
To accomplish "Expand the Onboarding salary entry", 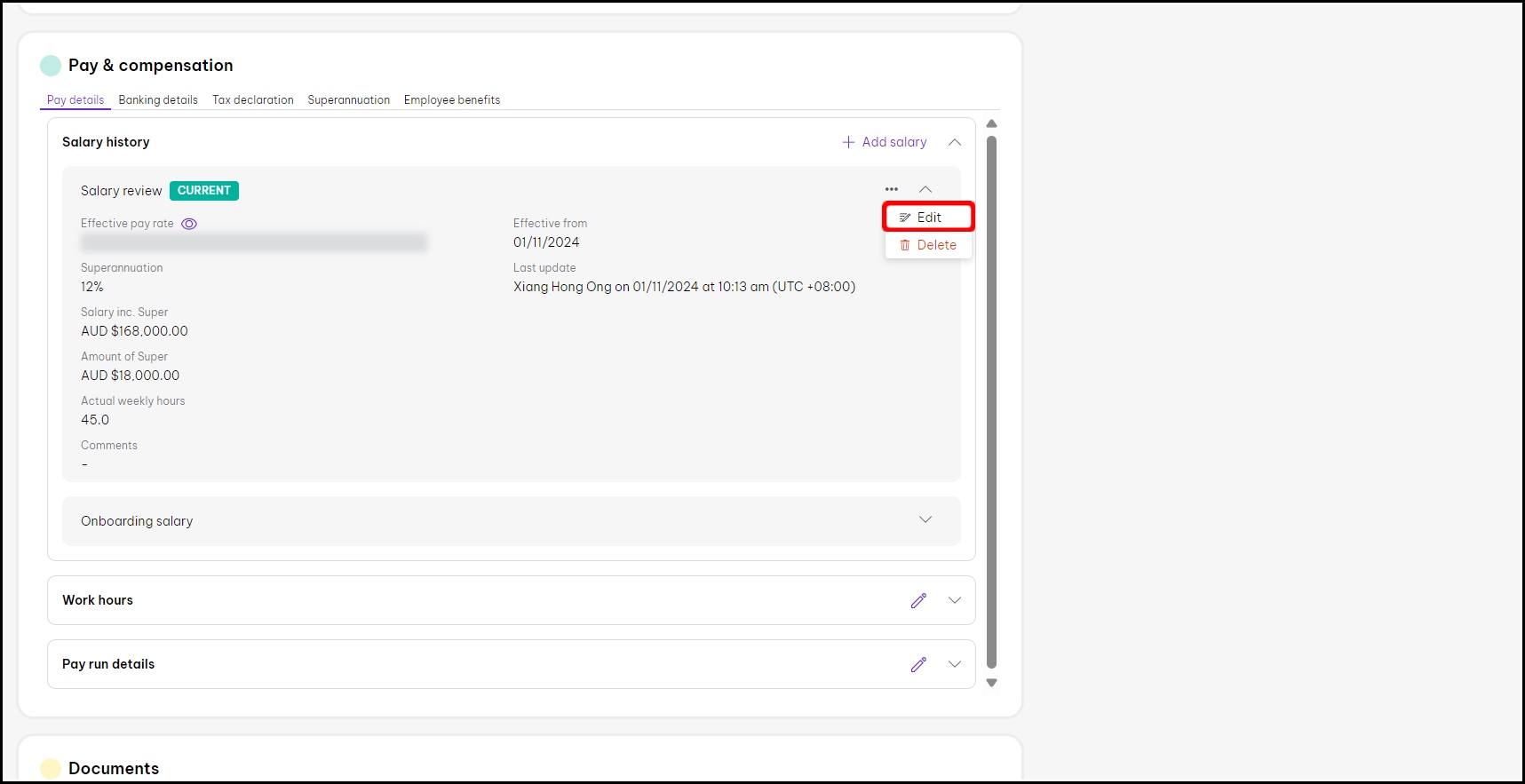I will coord(925,520).
